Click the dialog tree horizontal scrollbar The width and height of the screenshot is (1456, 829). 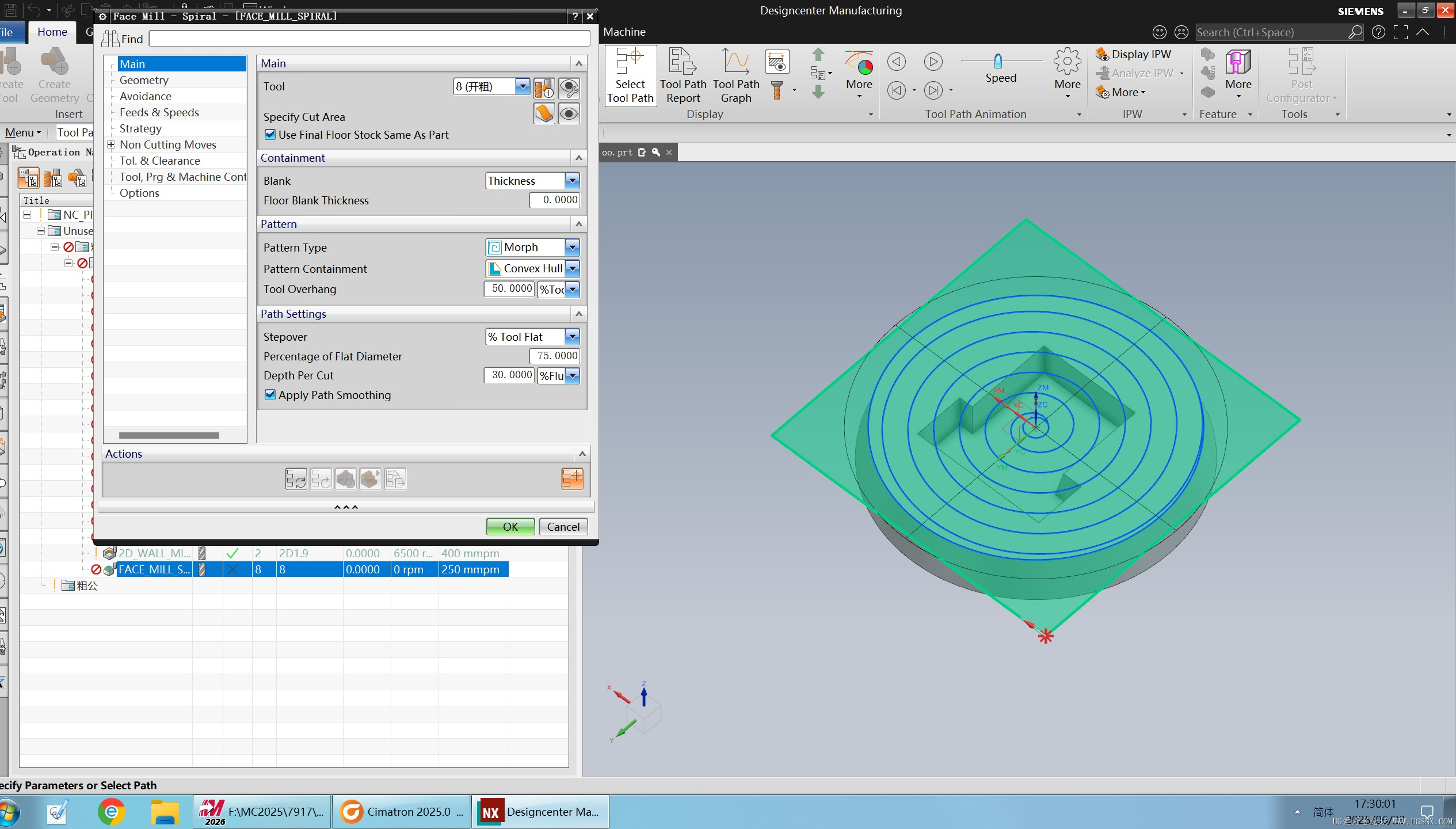[x=169, y=436]
